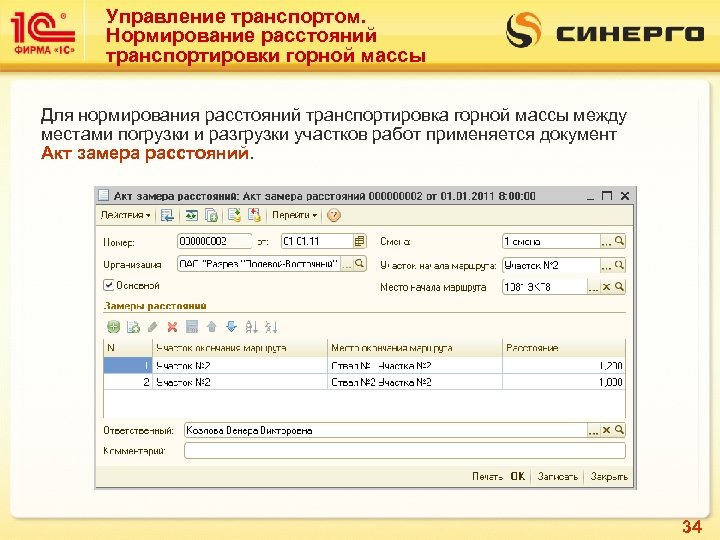Choose Участок начала маршрута via ellipsis button
This screenshot has height=540, width=720.
coord(606,265)
